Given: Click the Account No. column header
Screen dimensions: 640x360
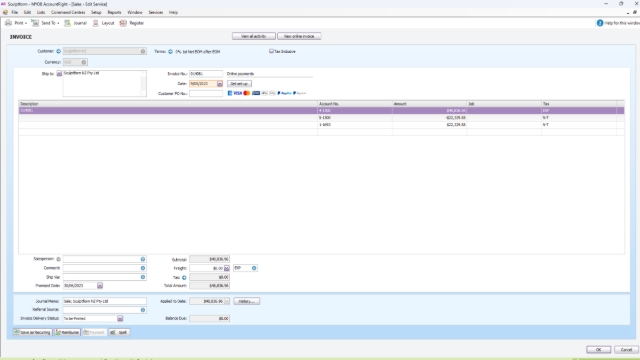Looking at the screenshot, I should click(355, 104).
